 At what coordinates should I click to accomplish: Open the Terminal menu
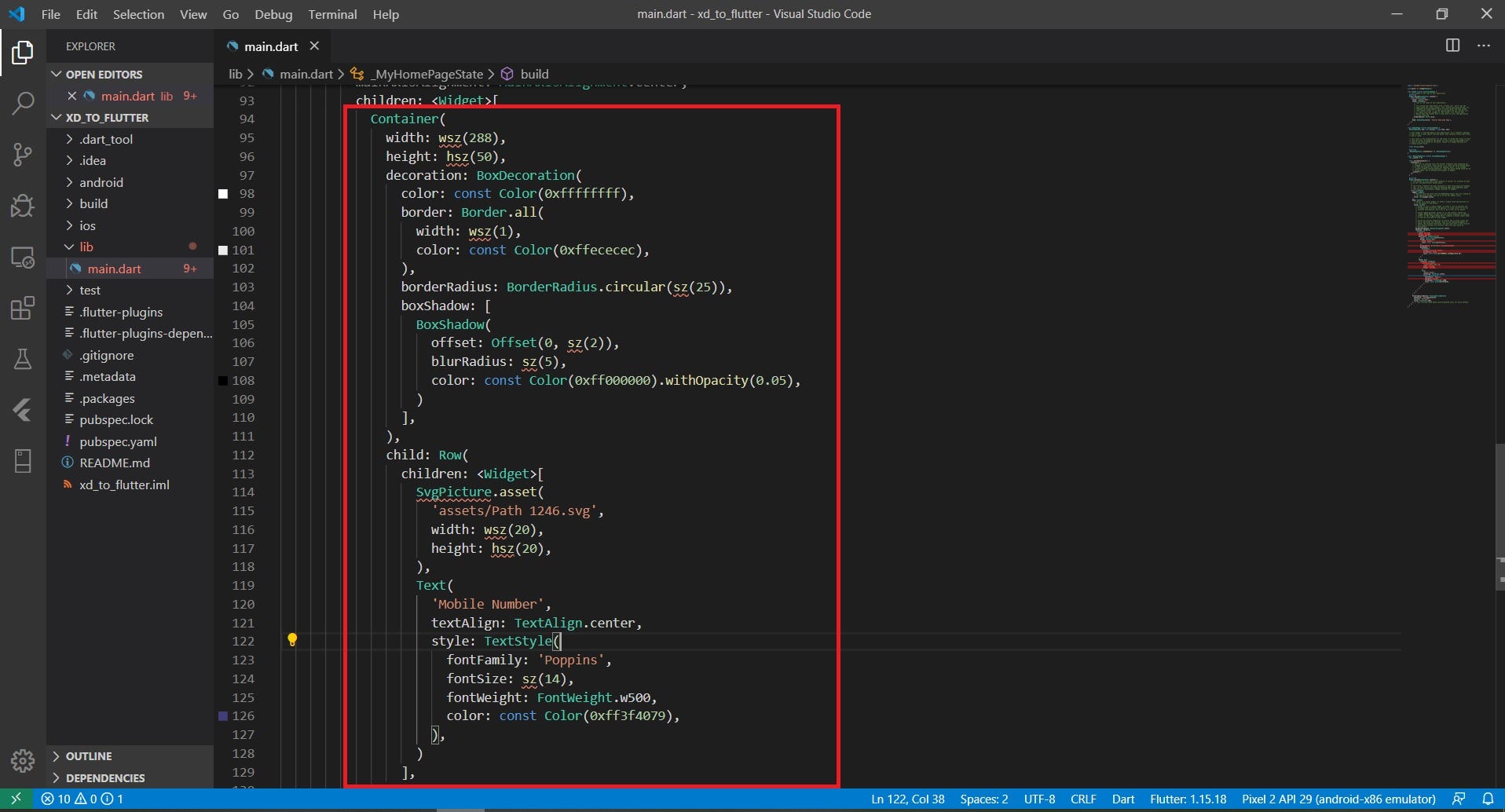point(332,14)
